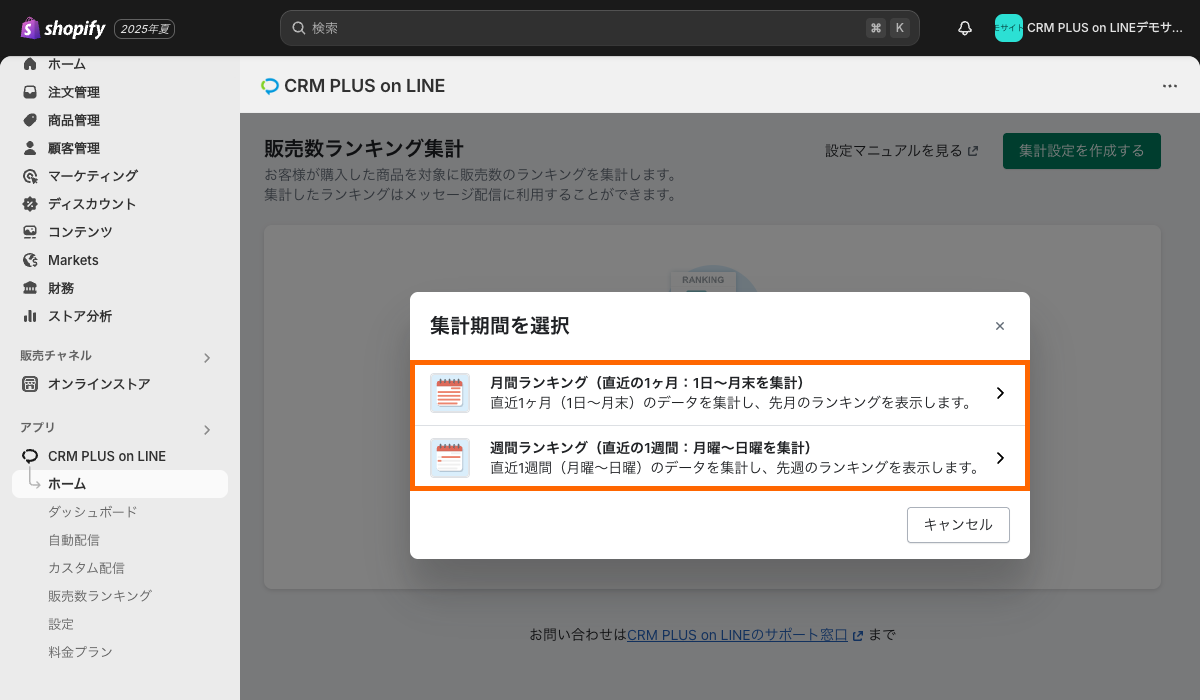Close the 集計期間を選択 dialog
The height and width of the screenshot is (700, 1200).
coord(1000,326)
